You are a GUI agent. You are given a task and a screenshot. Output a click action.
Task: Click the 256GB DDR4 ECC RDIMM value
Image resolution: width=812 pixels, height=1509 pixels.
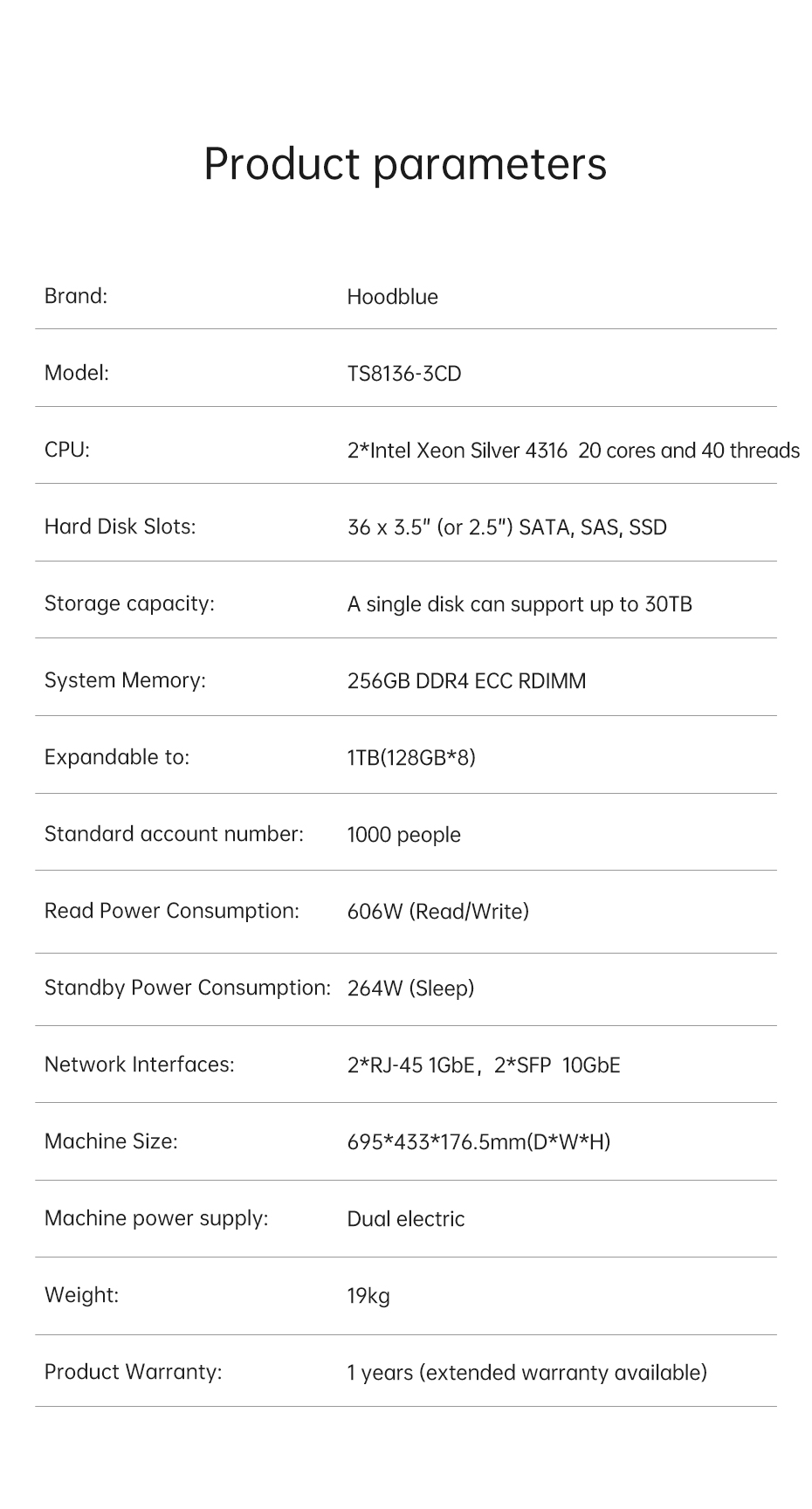[x=466, y=681]
